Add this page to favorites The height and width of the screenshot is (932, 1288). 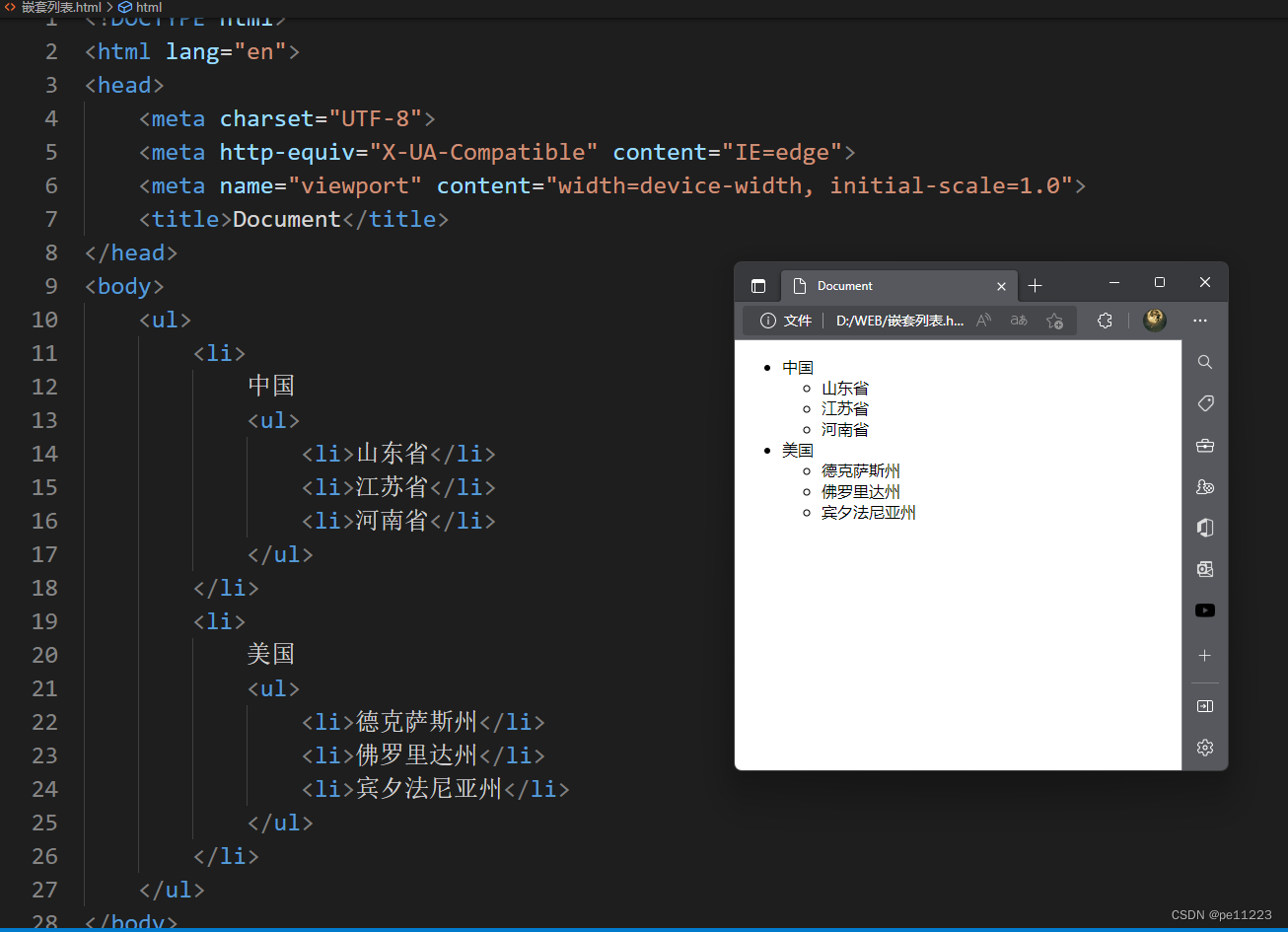pyautogui.click(x=1054, y=321)
